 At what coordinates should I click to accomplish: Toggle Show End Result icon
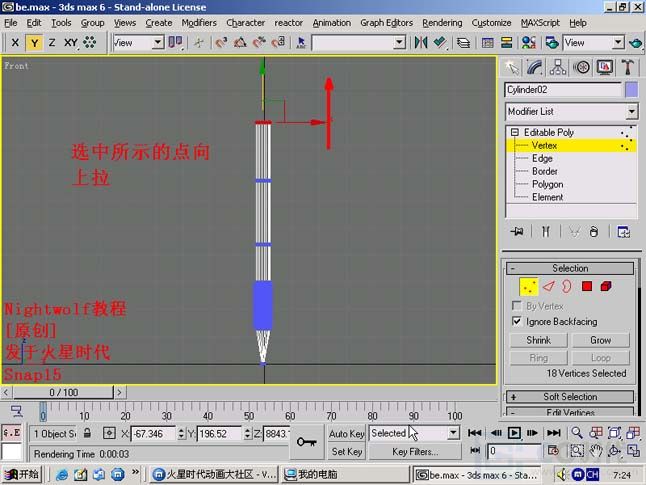545,232
